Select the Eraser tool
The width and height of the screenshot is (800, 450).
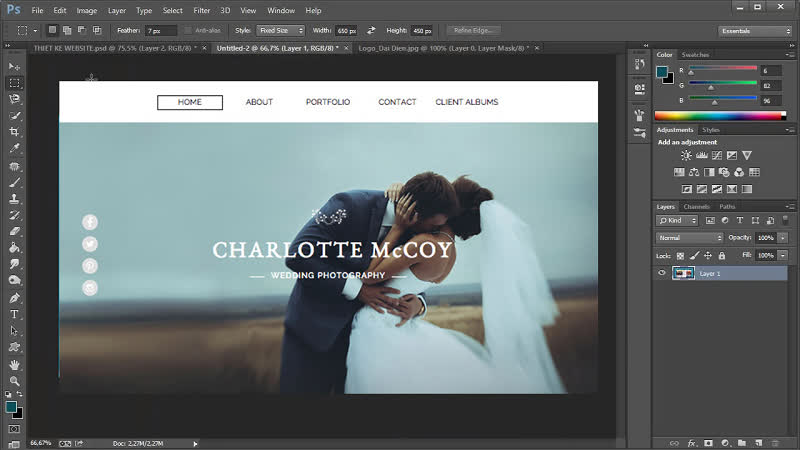(14, 232)
